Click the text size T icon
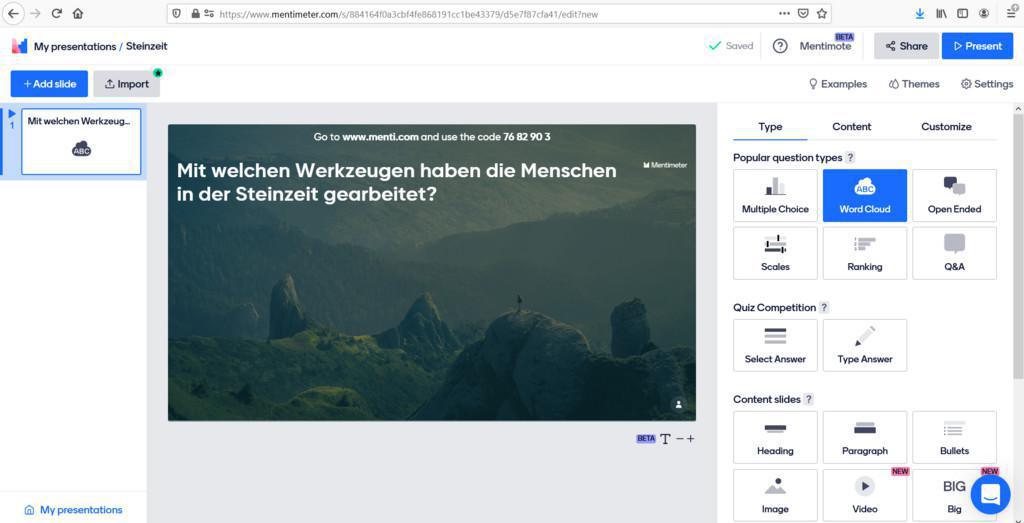The height and width of the screenshot is (523, 1024). point(665,439)
